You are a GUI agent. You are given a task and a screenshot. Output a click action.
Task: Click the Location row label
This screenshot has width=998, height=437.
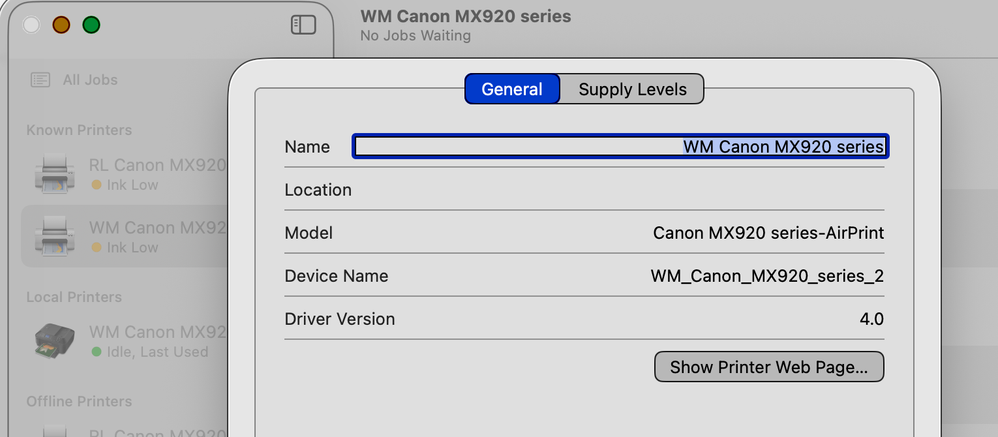tap(318, 190)
